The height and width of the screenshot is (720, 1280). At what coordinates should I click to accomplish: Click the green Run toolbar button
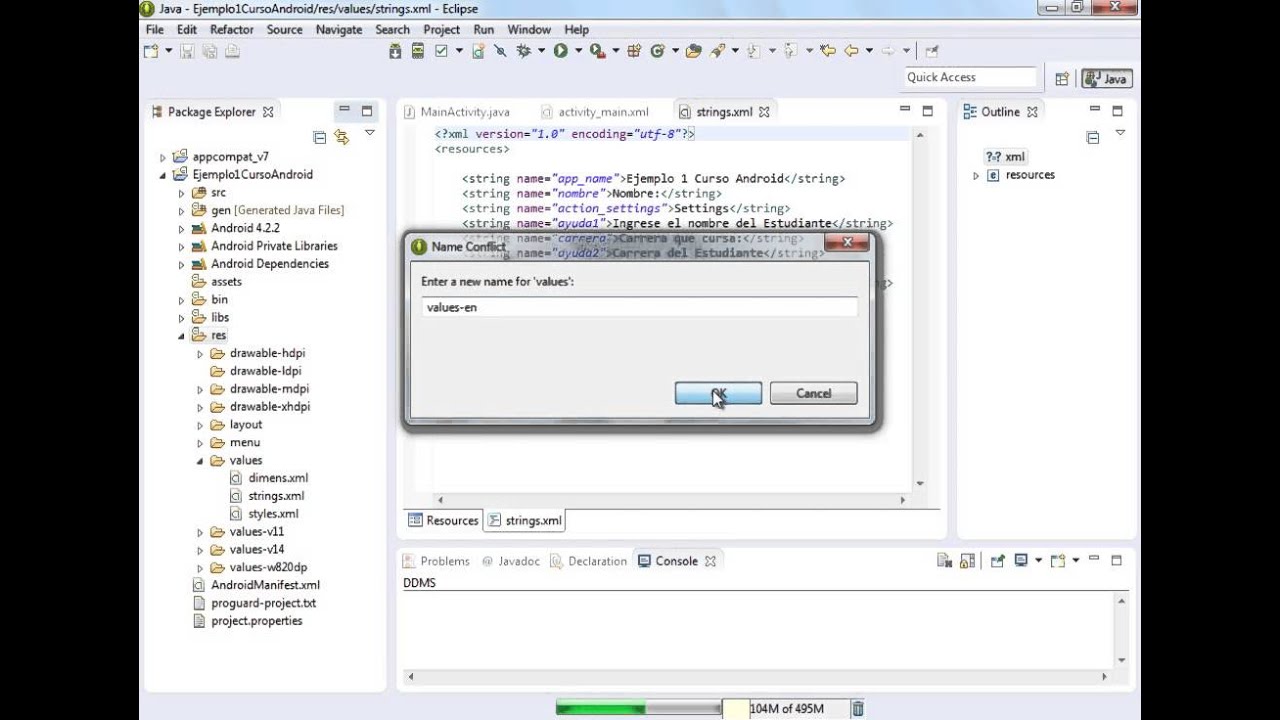coord(560,51)
